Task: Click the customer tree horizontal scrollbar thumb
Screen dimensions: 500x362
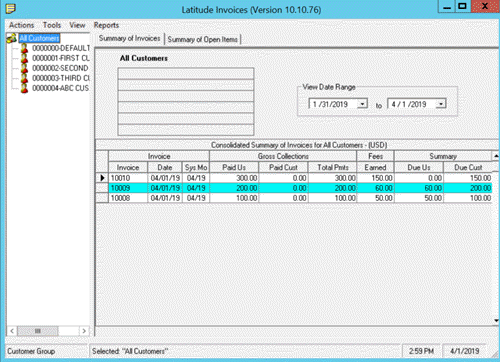Action: [38, 331]
